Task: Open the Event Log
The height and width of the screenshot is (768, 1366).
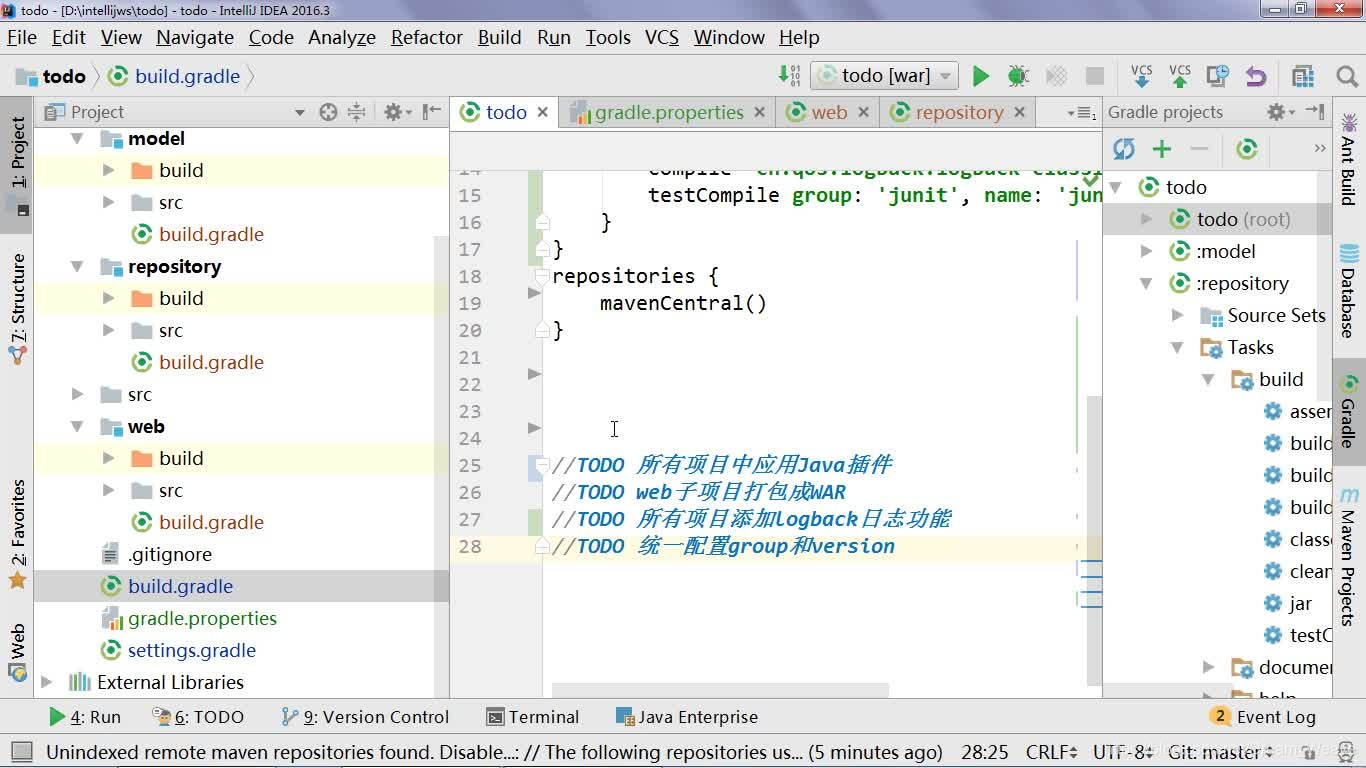Action: (1263, 717)
